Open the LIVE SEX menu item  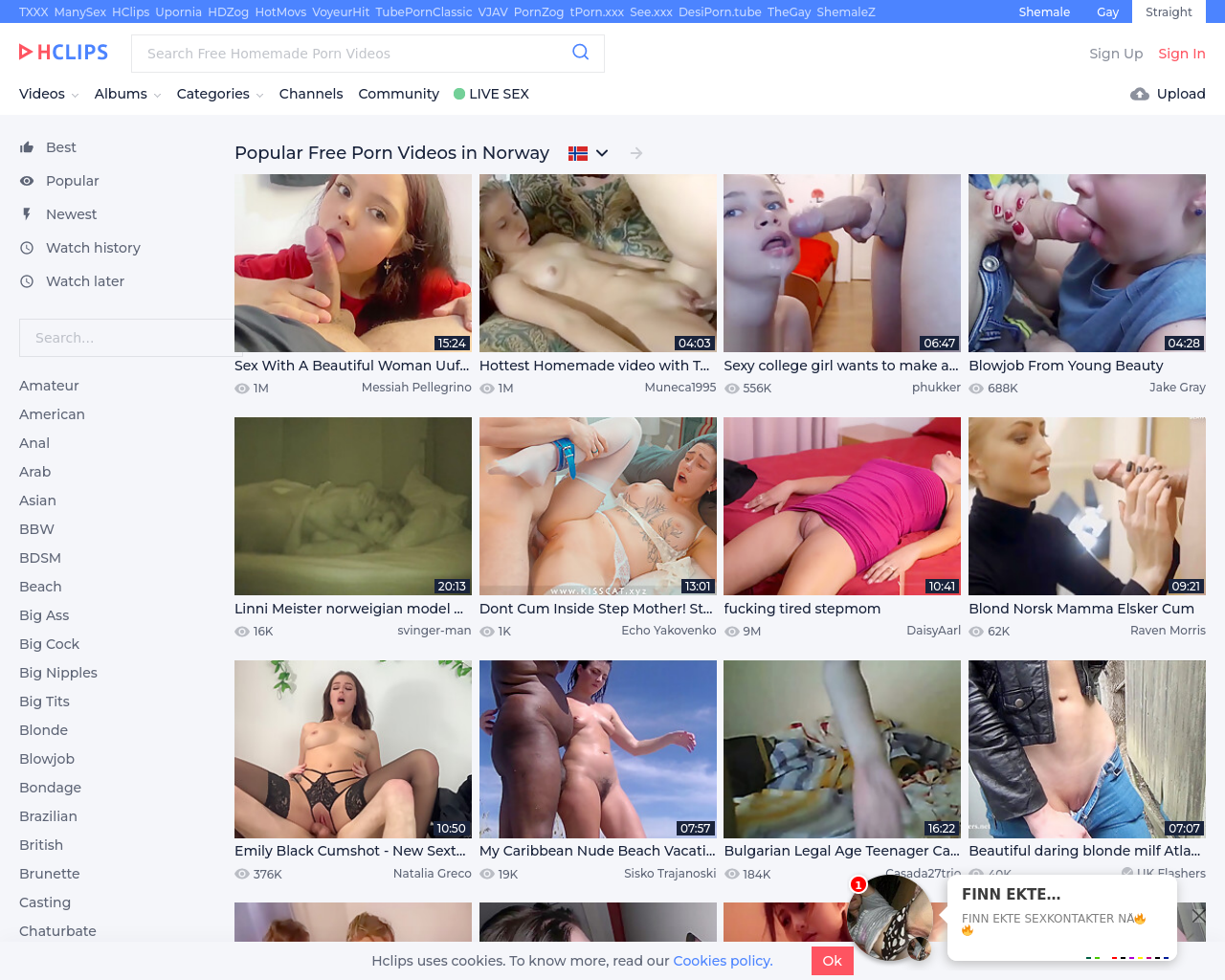492,94
